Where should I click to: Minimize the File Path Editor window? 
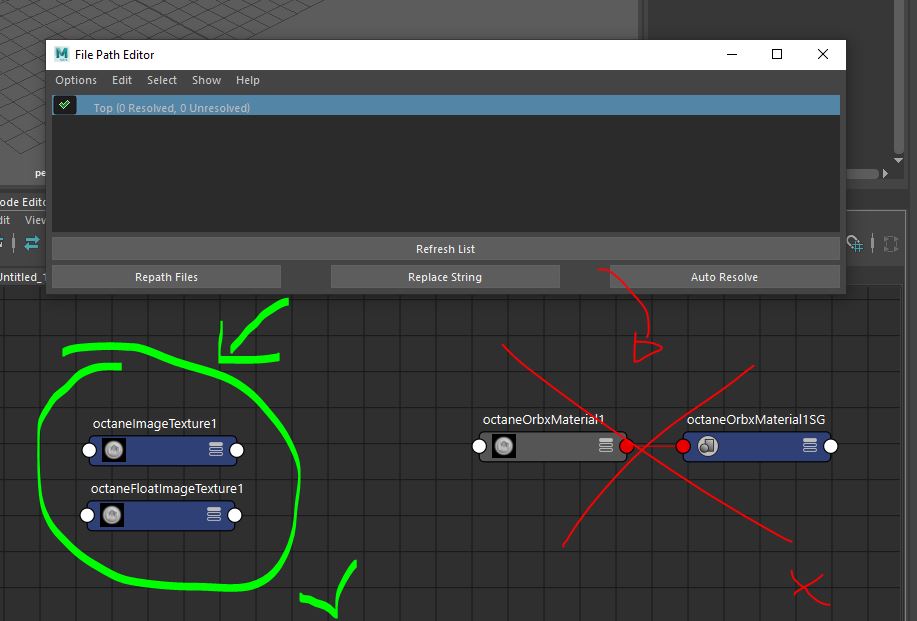[732, 54]
